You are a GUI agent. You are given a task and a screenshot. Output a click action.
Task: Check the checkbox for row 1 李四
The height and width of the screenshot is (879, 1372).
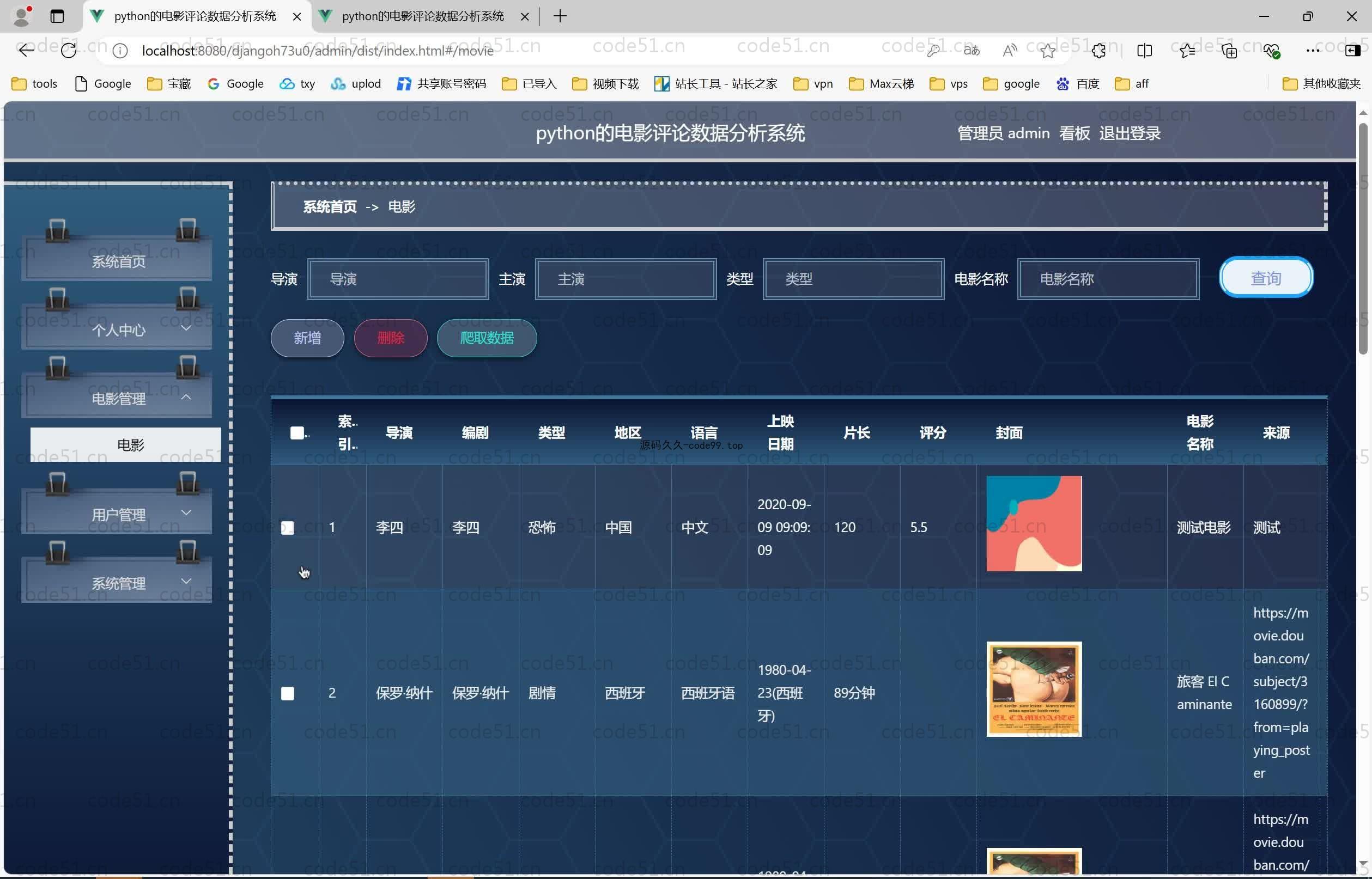click(x=288, y=527)
